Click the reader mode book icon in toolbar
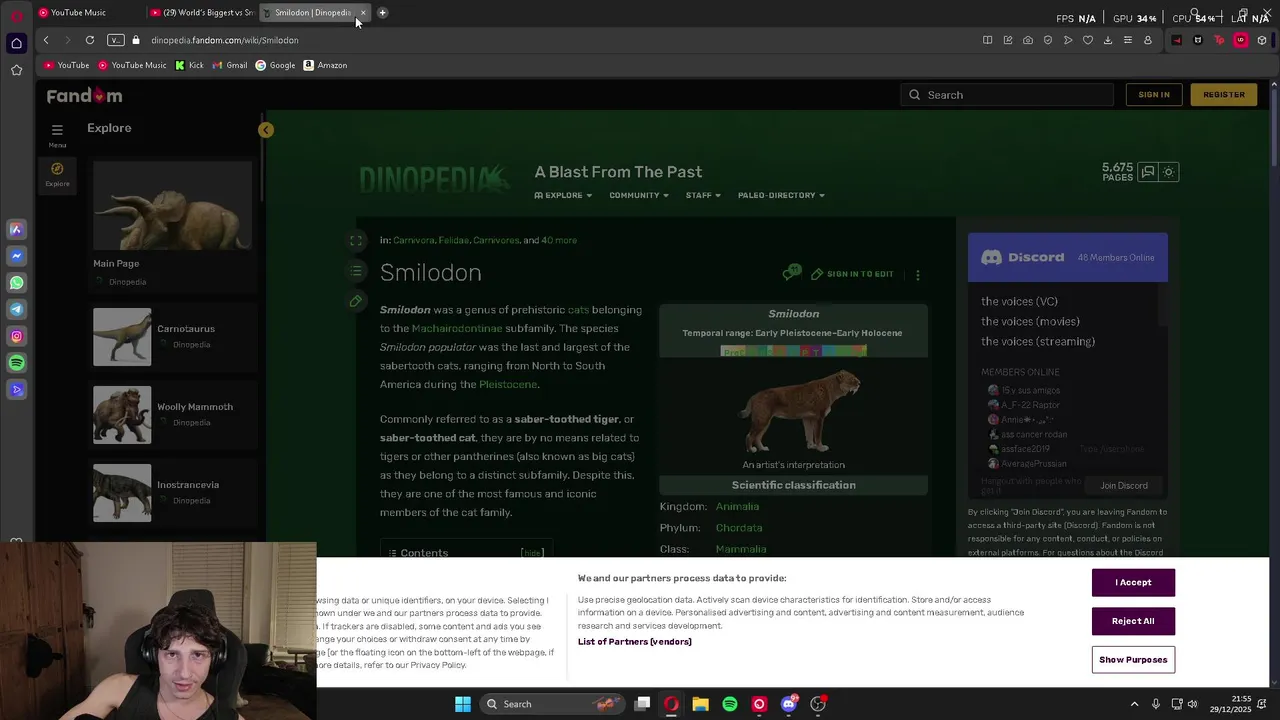 [x=987, y=40]
